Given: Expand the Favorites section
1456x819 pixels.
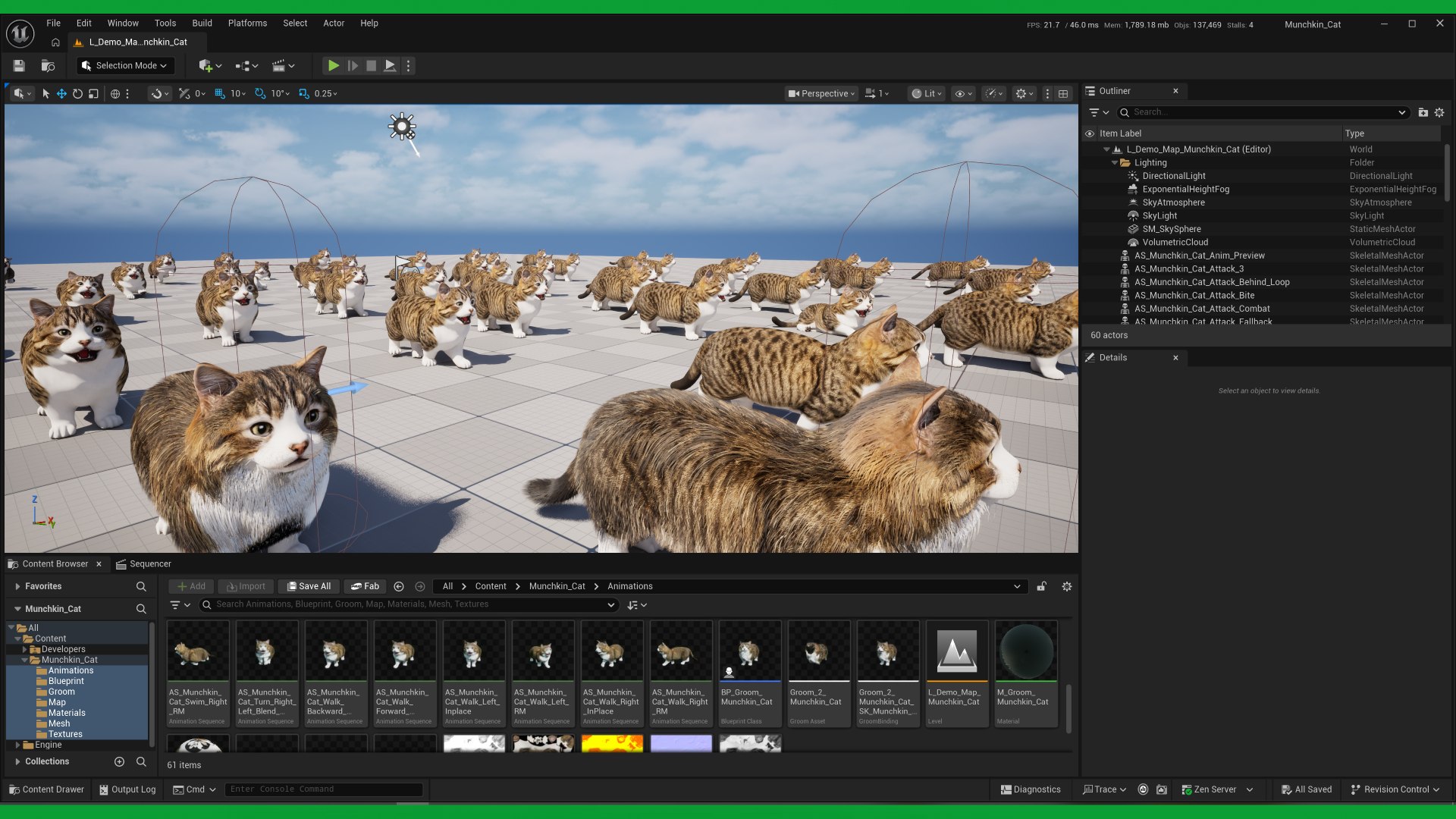Looking at the screenshot, I should point(17,586).
